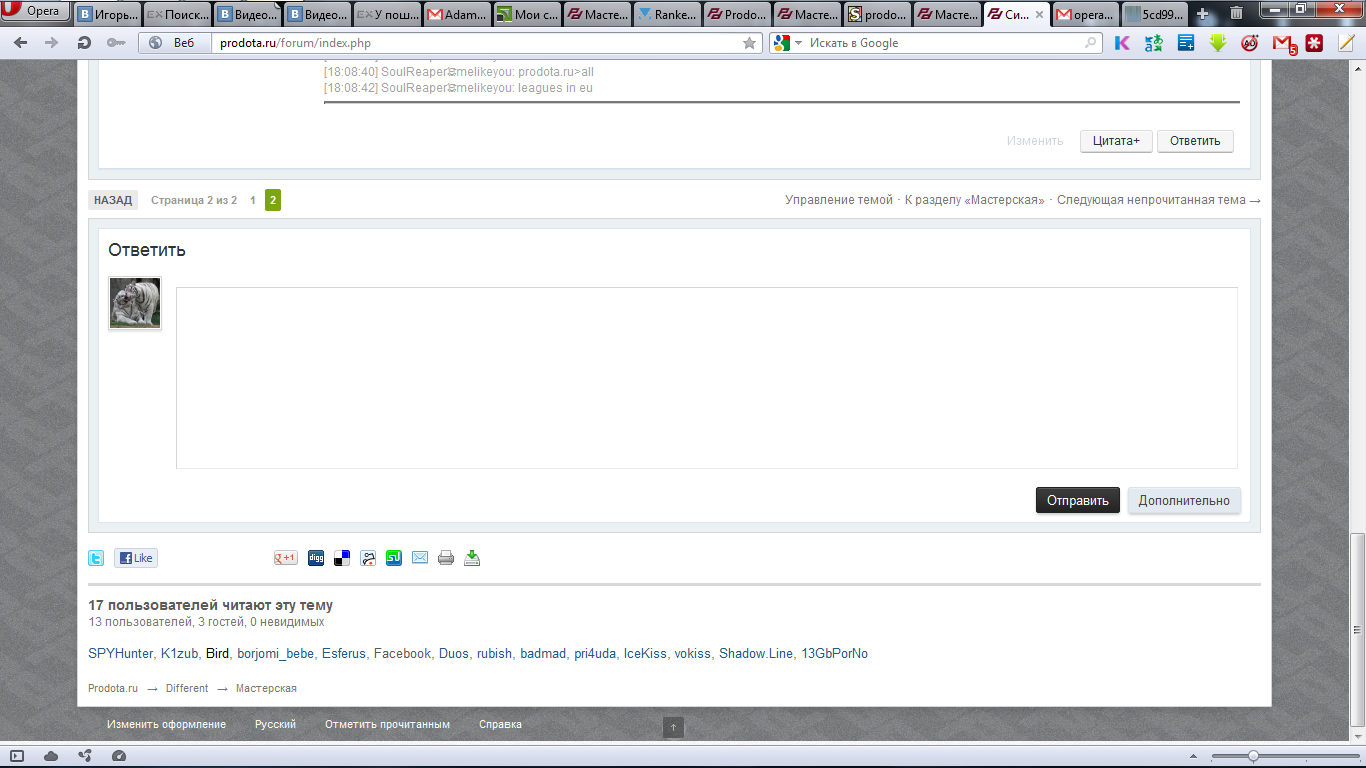The width and height of the screenshot is (1366, 768).
Task: Share the topic on Delicious
Action: point(342,558)
